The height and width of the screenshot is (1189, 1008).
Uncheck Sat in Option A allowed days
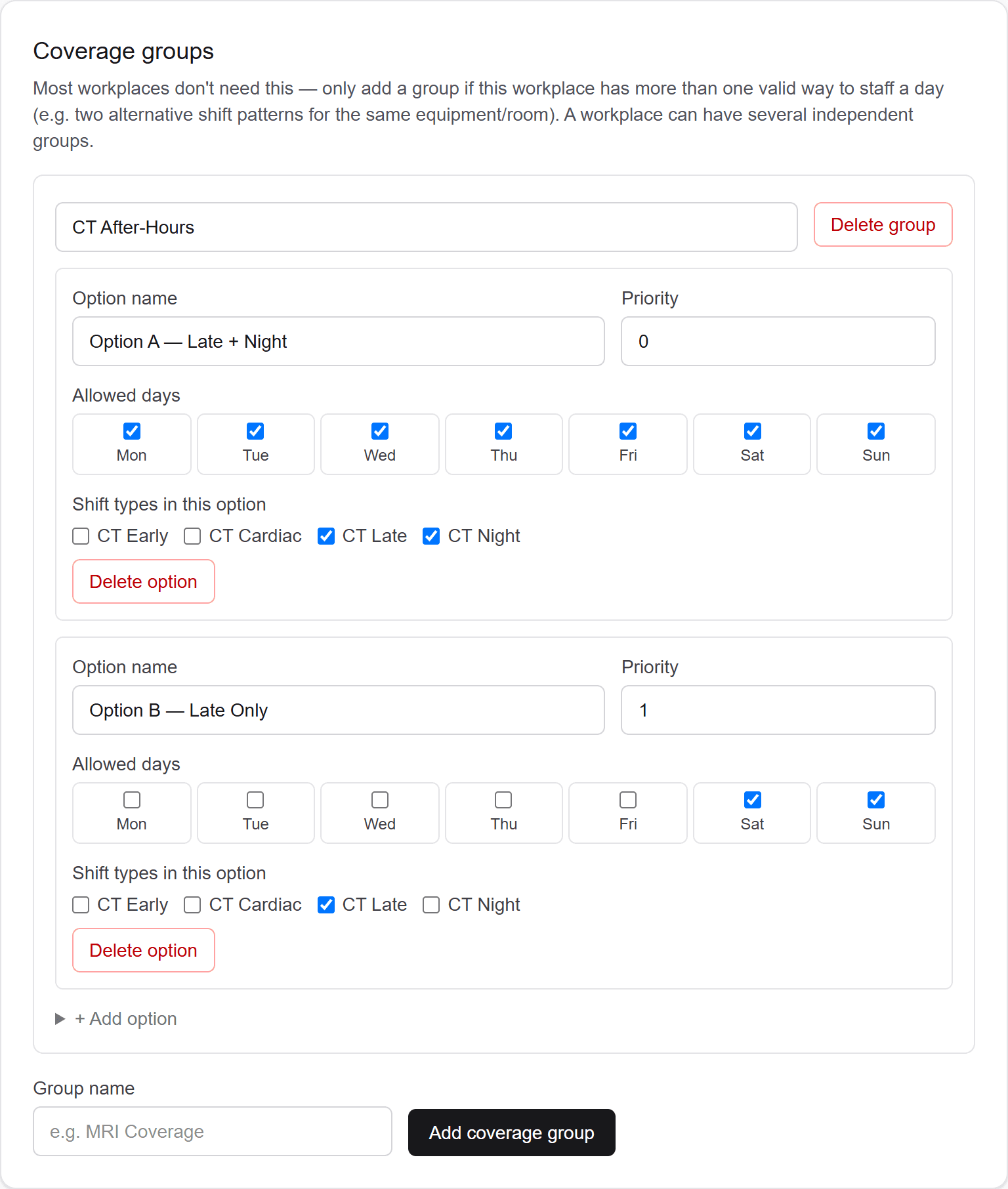tap(753, 431)
